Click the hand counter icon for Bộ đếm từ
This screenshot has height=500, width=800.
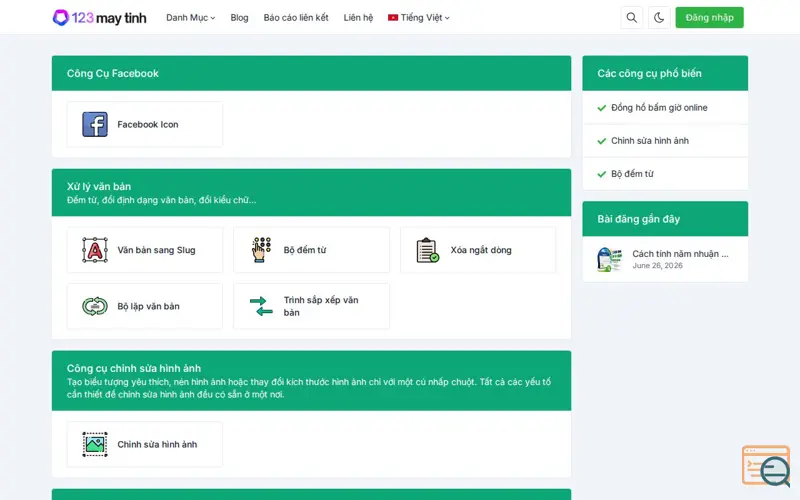click(261, 250)
